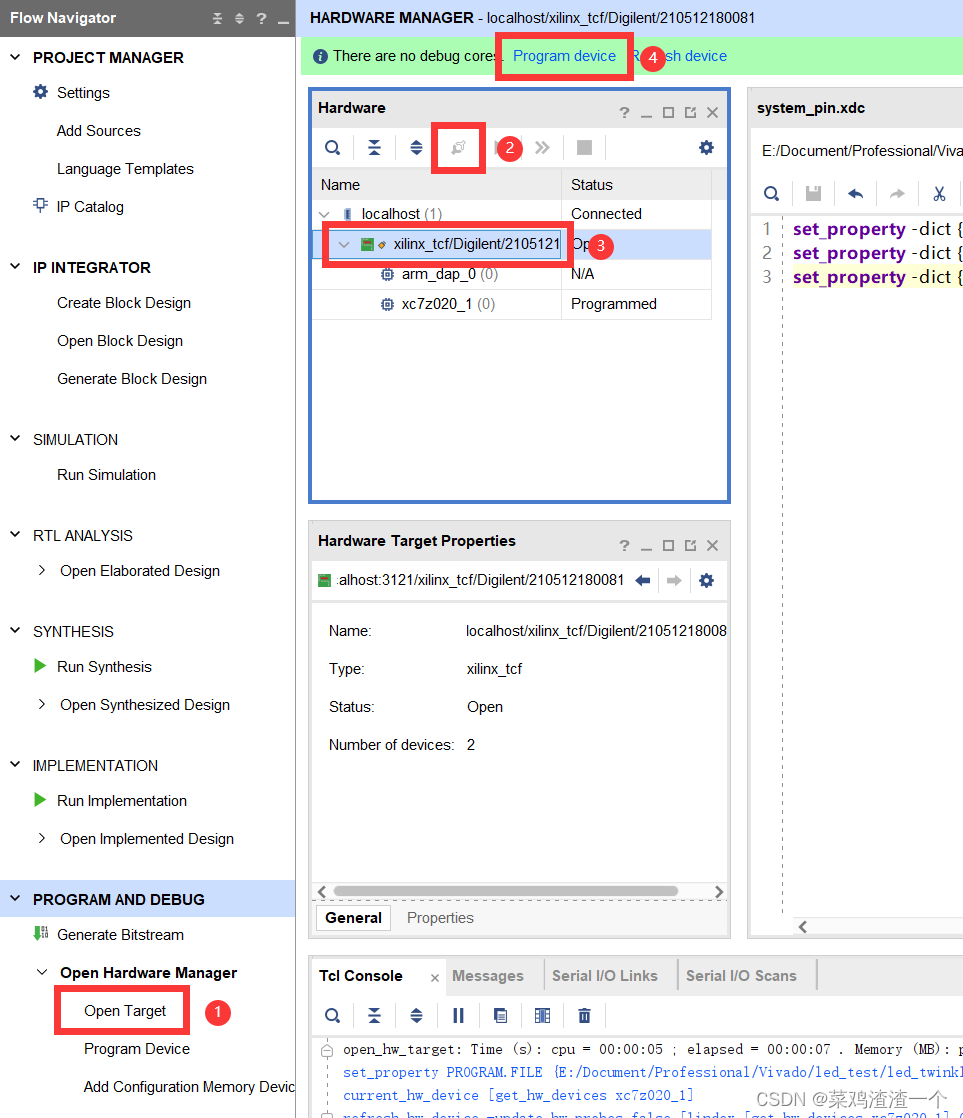The image size is (963, 1118).
Task: Expand Open Elaborated Design
Action: (x=42, y=570)
